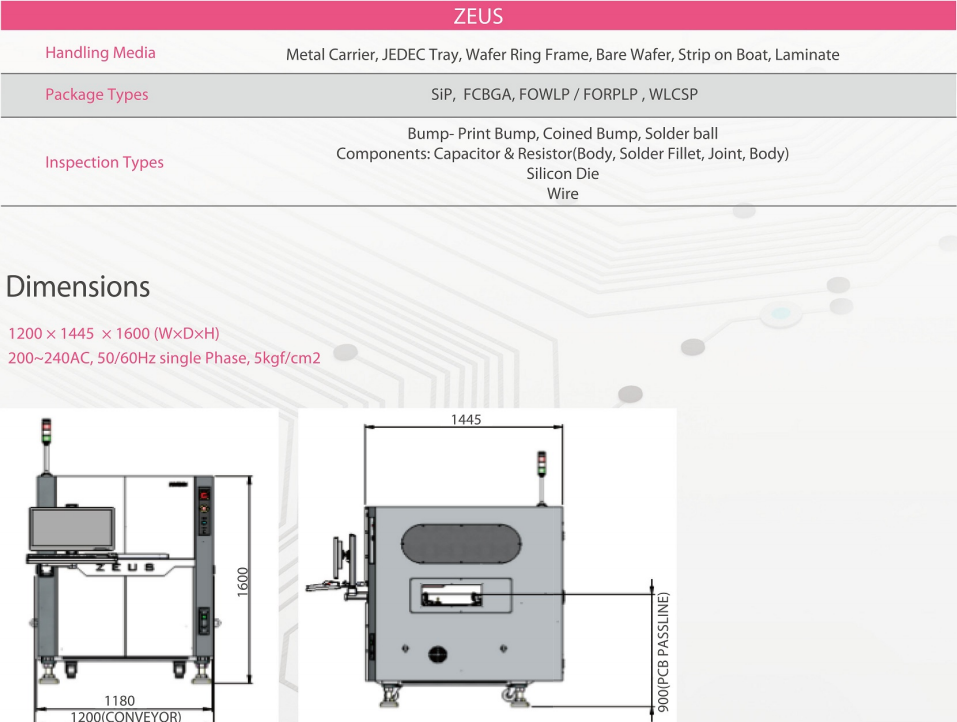
Task: Click the round vent on side view
Action: click(x=436, y=655)
